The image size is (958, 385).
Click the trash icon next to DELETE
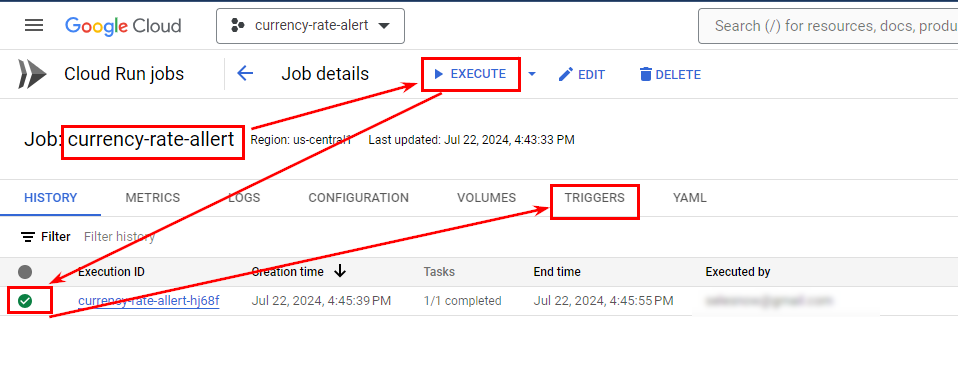[645, 75]
